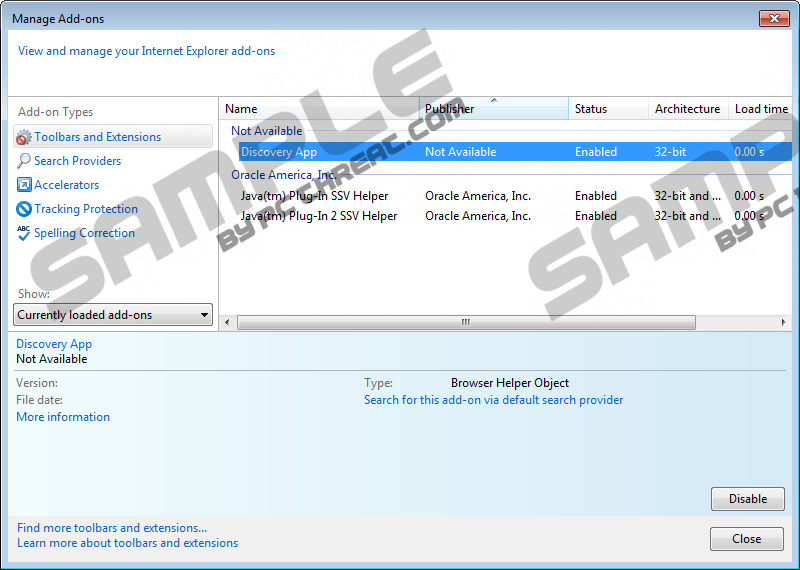Screen dimensions: 800x570
Task: Click the Search Providers magnifier icon
Action: (24, 161)
